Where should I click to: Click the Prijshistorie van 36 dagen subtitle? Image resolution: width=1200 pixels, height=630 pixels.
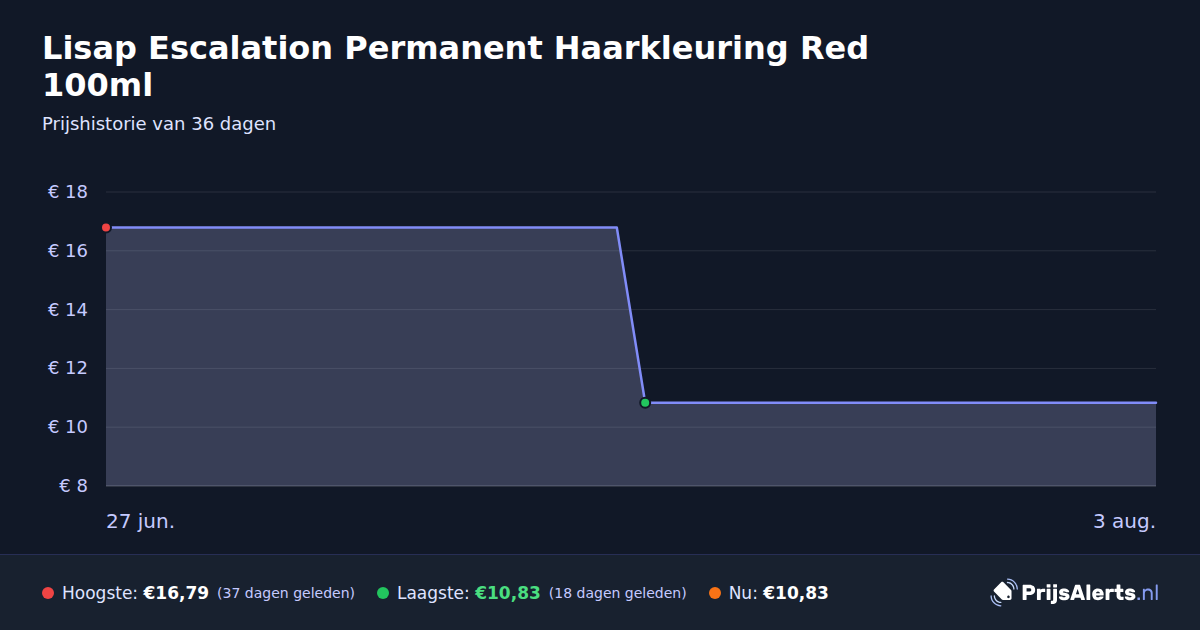pyautogui.click(x=159, y=124)
